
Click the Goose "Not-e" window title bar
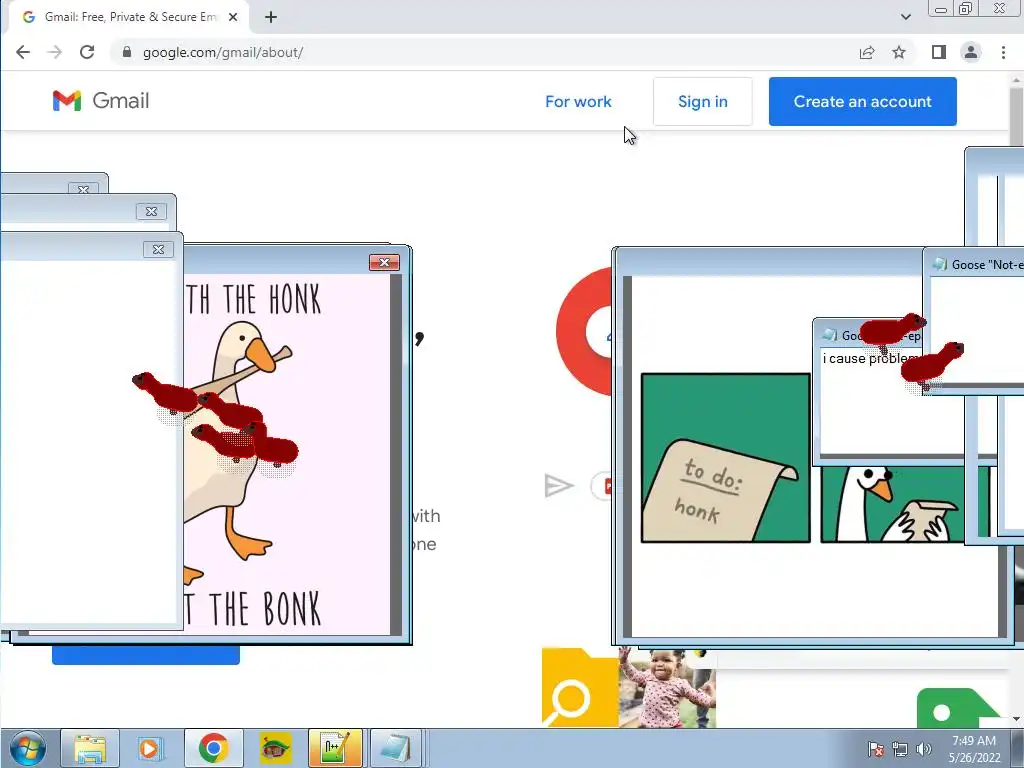click(x=974, y=264)
